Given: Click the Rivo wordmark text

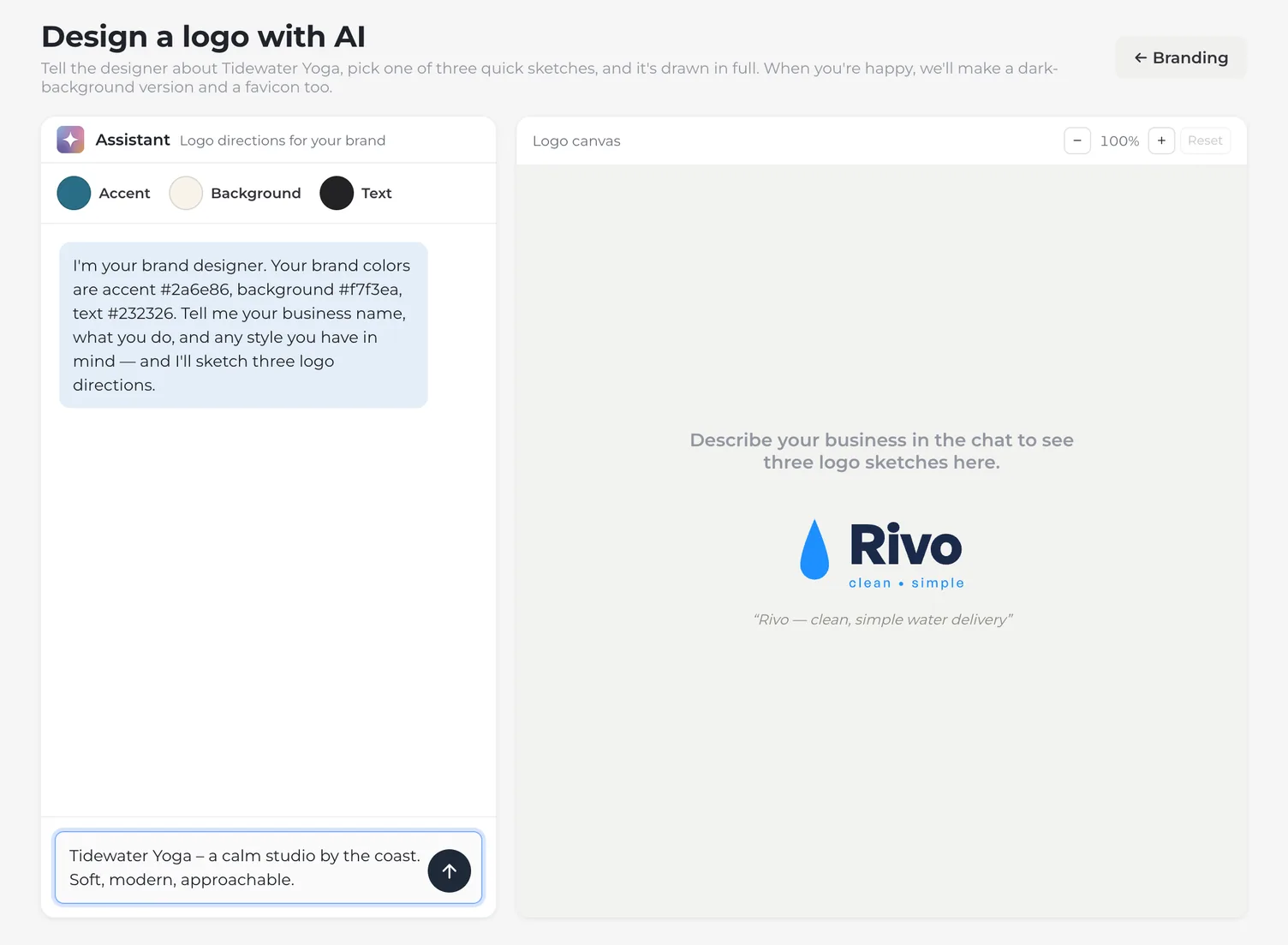Looking at the screenshot, I should 906,544.
